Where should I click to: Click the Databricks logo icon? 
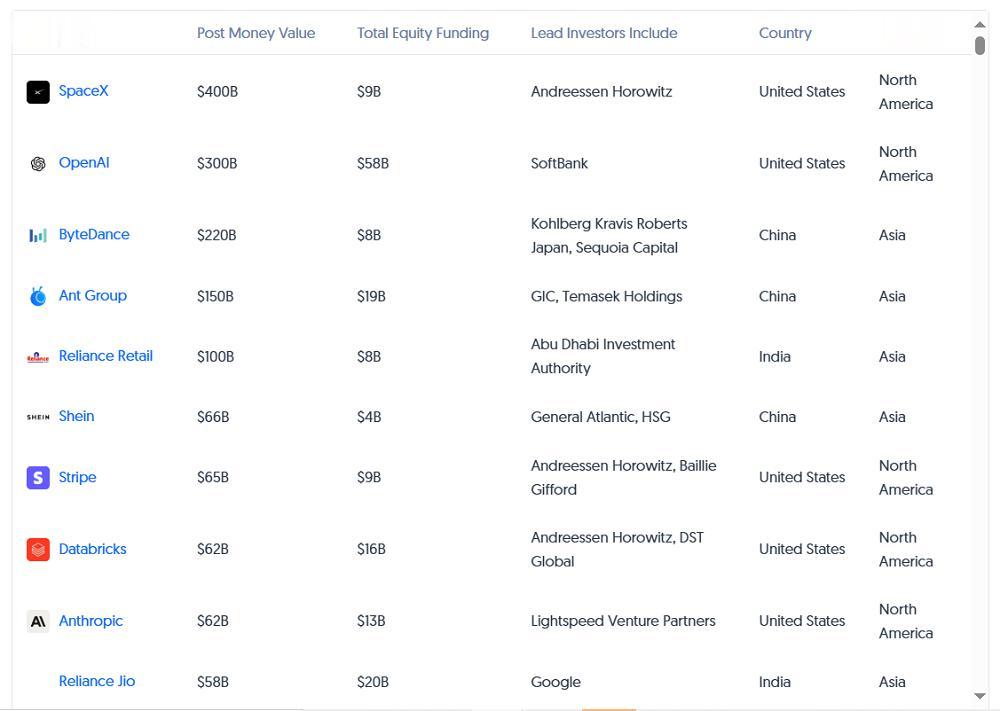tap(38, 550)
